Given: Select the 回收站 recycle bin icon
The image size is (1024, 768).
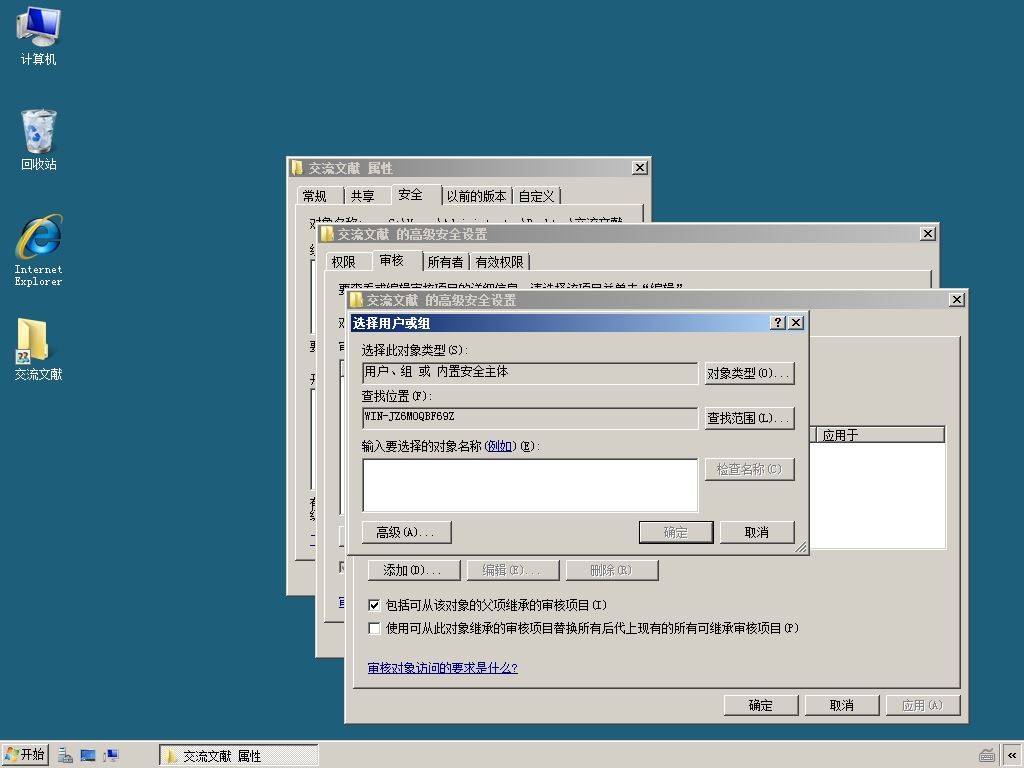Looking at the screenshot, I should (39, 140).
